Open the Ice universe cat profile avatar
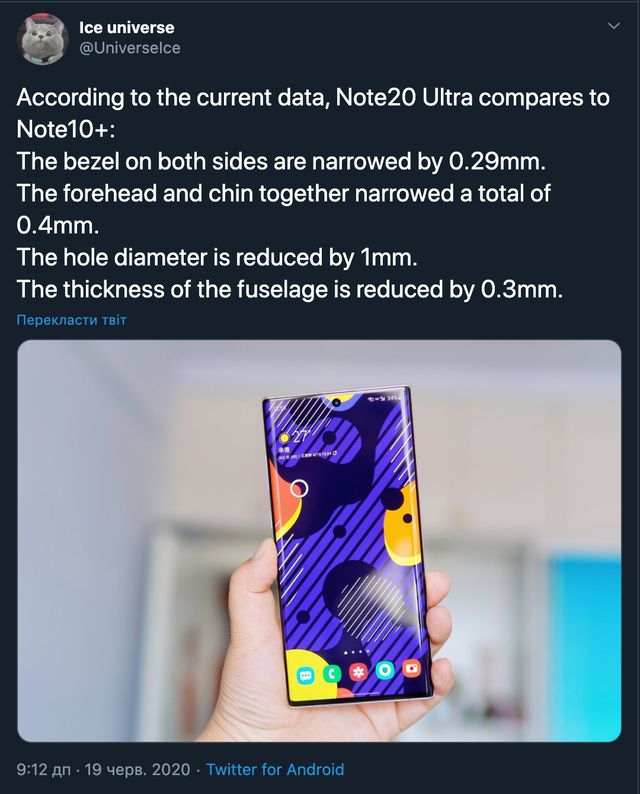The height and width of the screenshot is (794, 640). (42, 38)
